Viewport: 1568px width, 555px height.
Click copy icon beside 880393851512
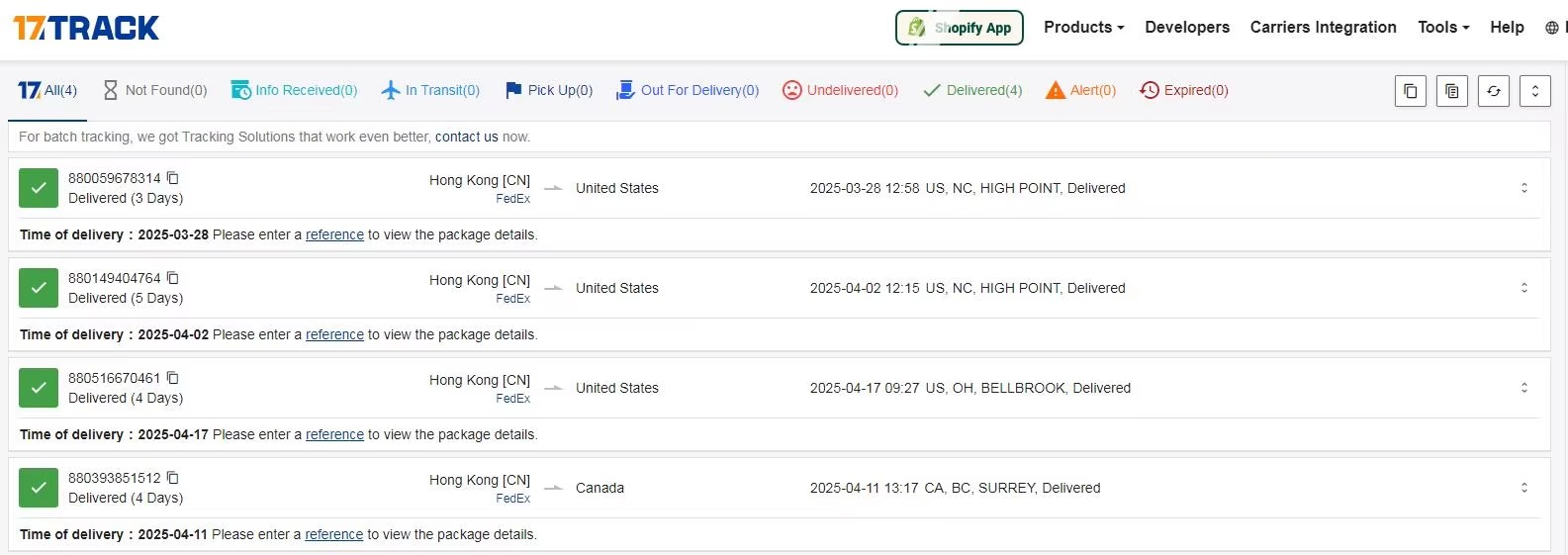(x=173, y=478)
